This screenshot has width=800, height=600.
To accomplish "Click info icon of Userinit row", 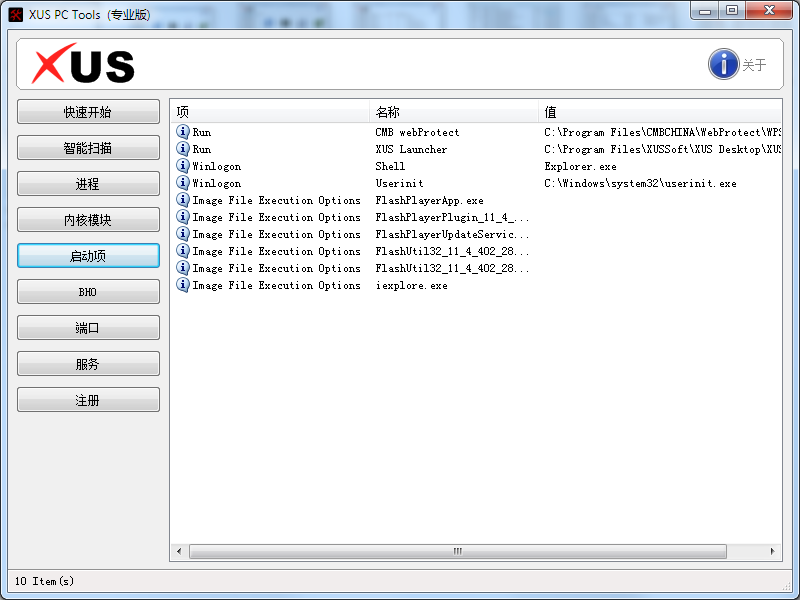I will coord(183,183).
